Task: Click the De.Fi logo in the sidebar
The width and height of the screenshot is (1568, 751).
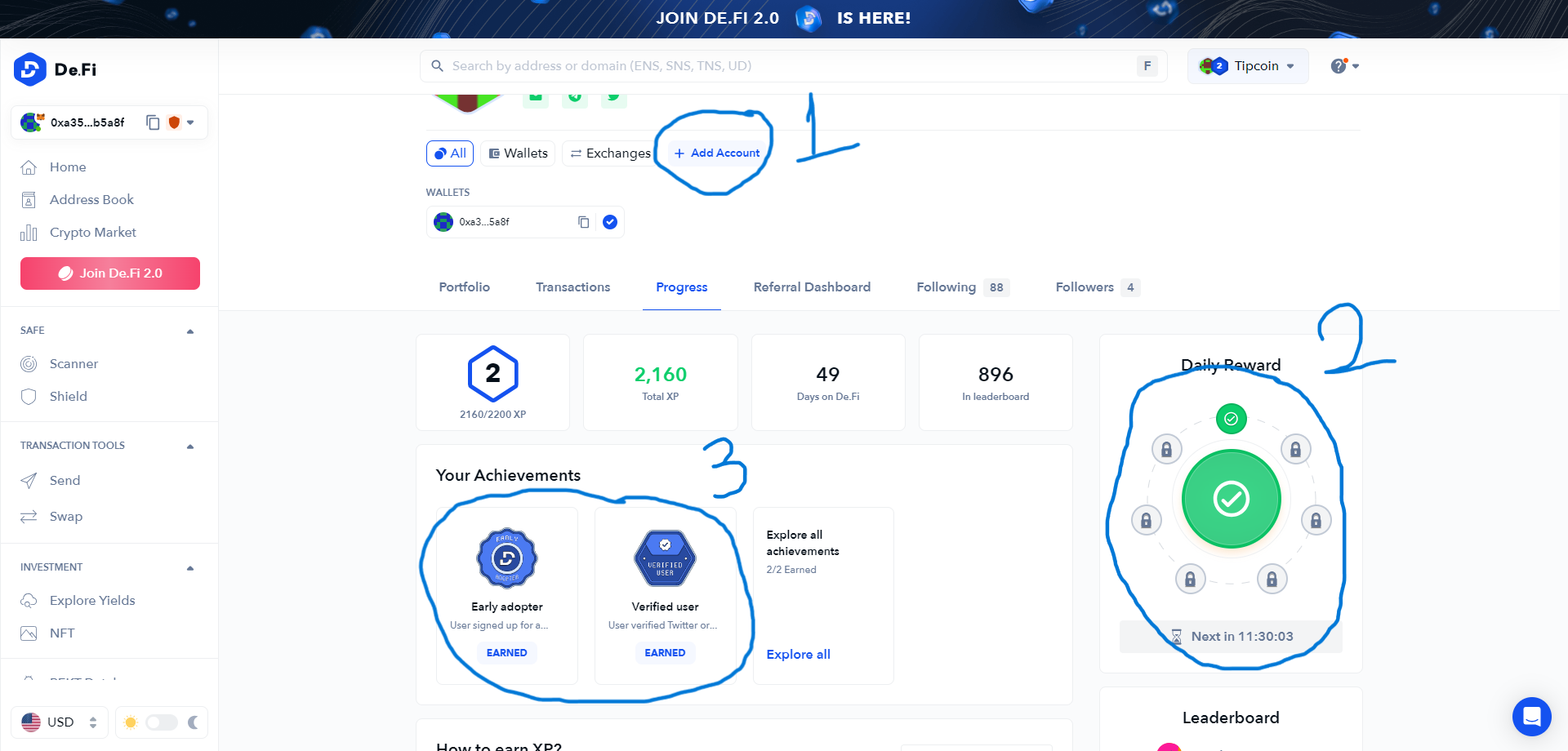Action: pyautogui.click(x=55, y=69)
